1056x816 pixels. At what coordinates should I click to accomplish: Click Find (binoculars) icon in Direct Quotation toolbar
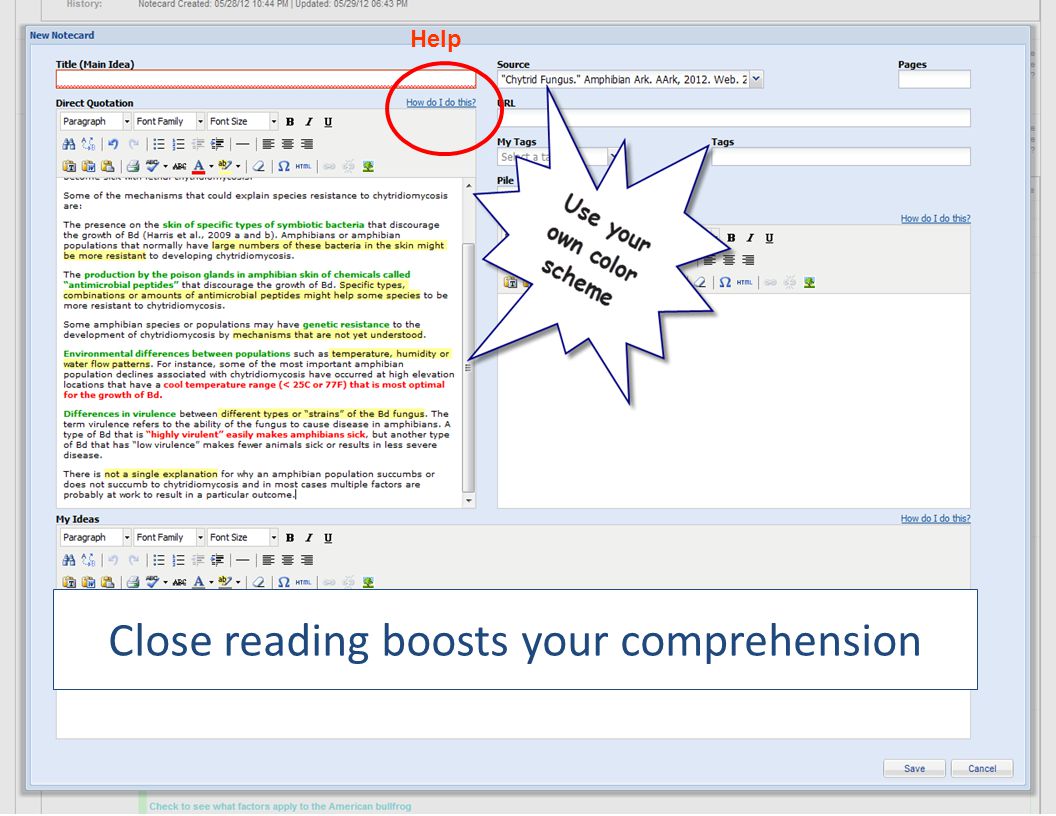coord(69,144)
